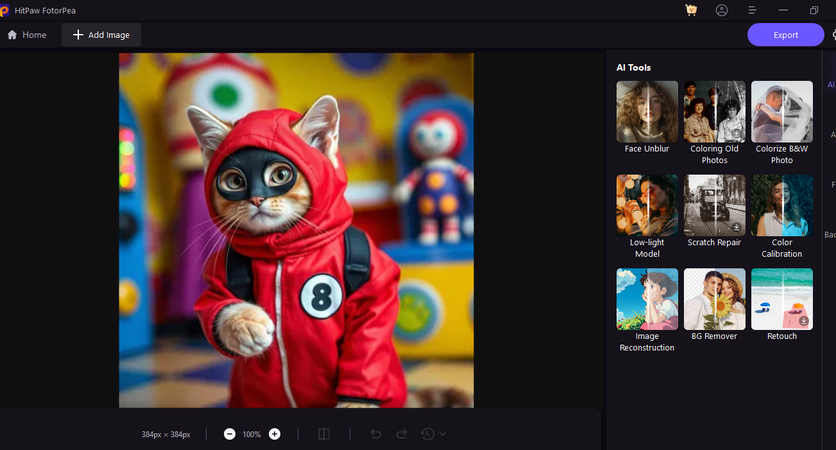Switch to the AI tab in right sidebar
This screenshot has height=450, width=836.
pyautogui.click(x=831, y=84)
